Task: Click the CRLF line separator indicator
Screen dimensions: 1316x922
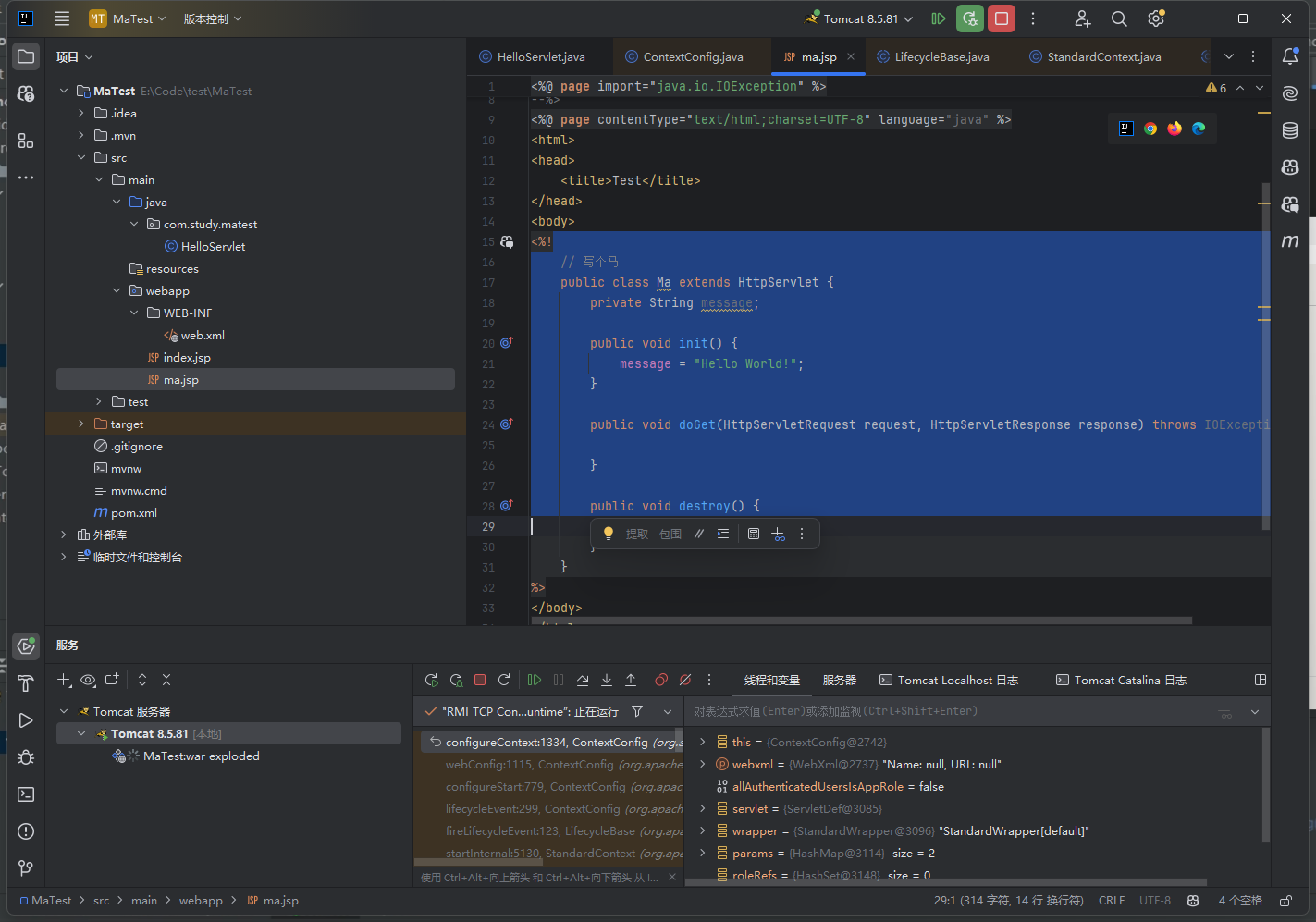Action: (x=1112, y=900)
